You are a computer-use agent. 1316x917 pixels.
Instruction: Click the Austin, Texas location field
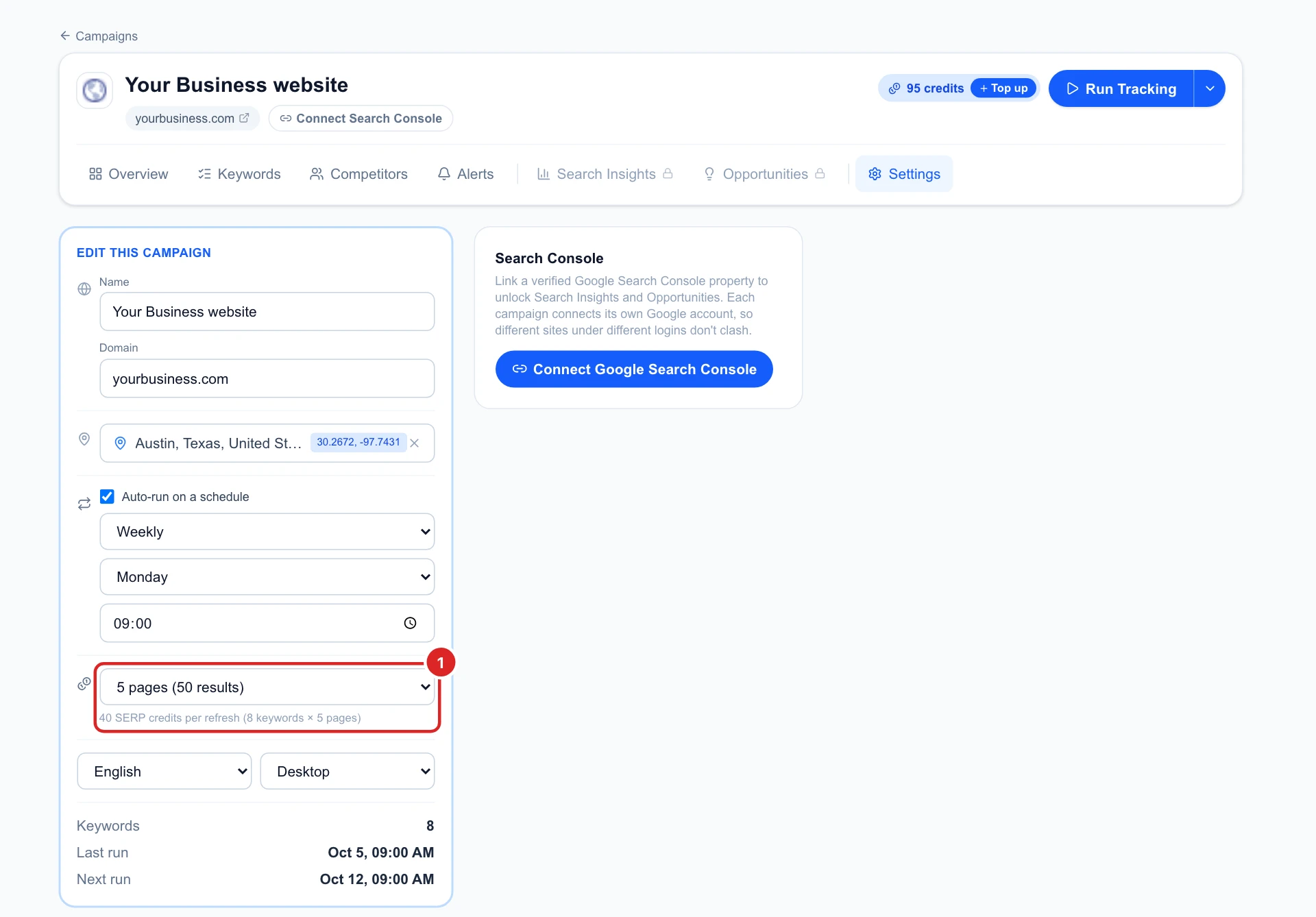(x=267, y=443)
